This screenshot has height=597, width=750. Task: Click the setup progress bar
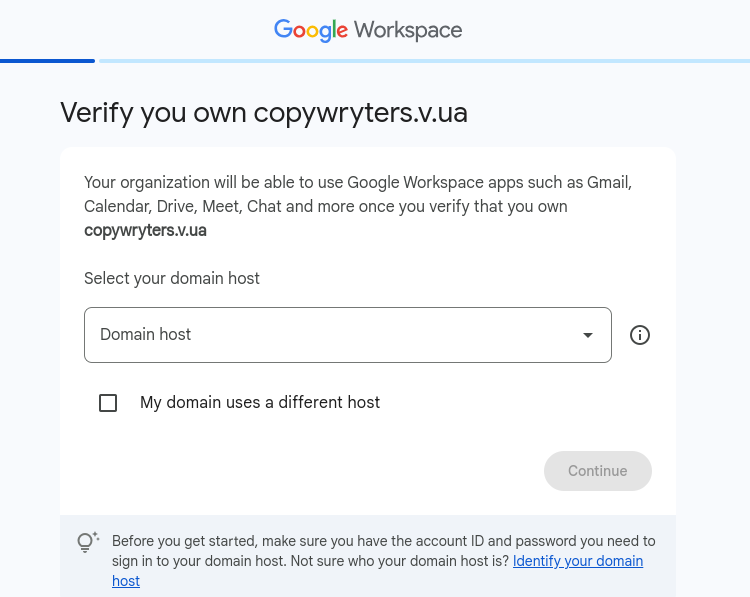tap(375, 61)
